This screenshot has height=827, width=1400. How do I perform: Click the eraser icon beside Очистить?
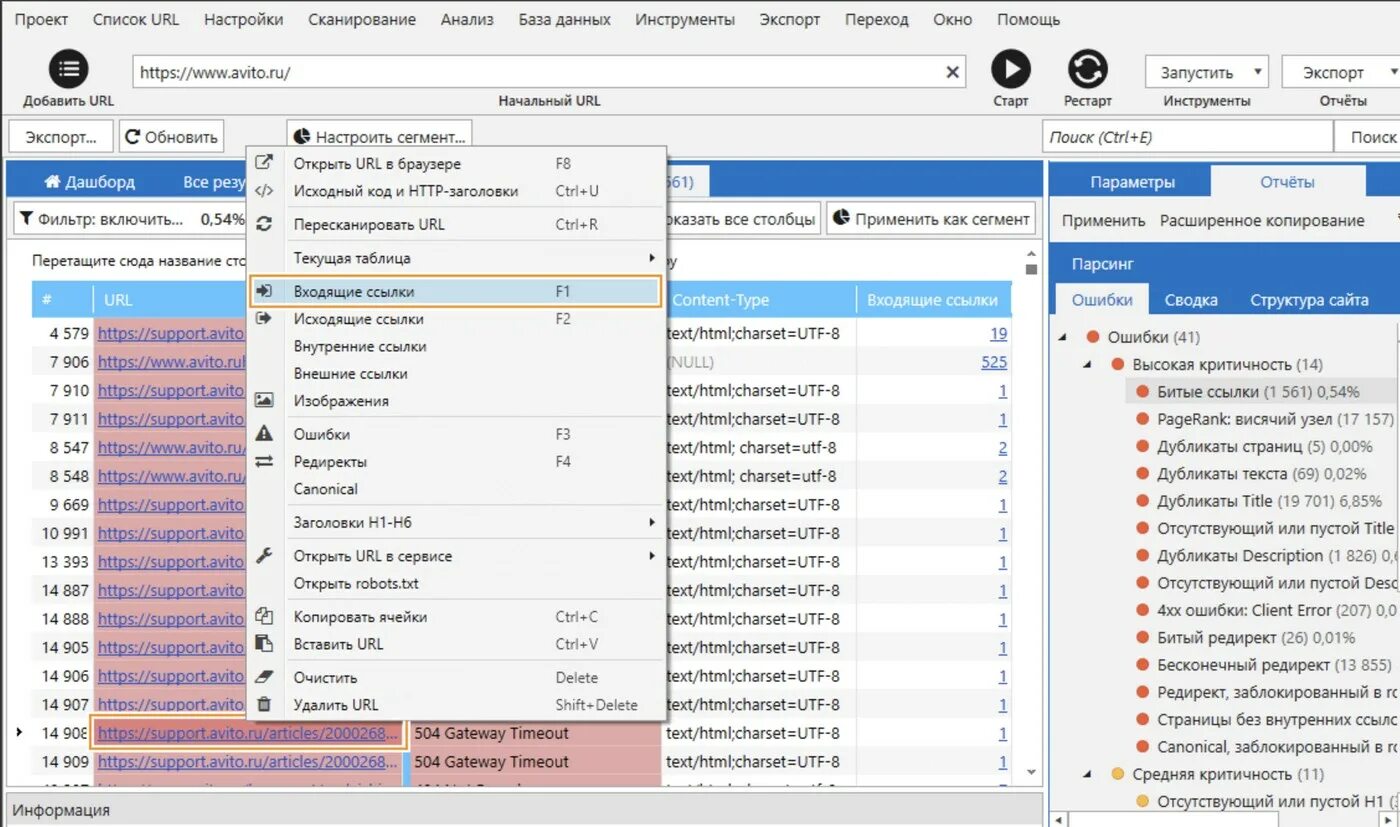tap(264, 677)
